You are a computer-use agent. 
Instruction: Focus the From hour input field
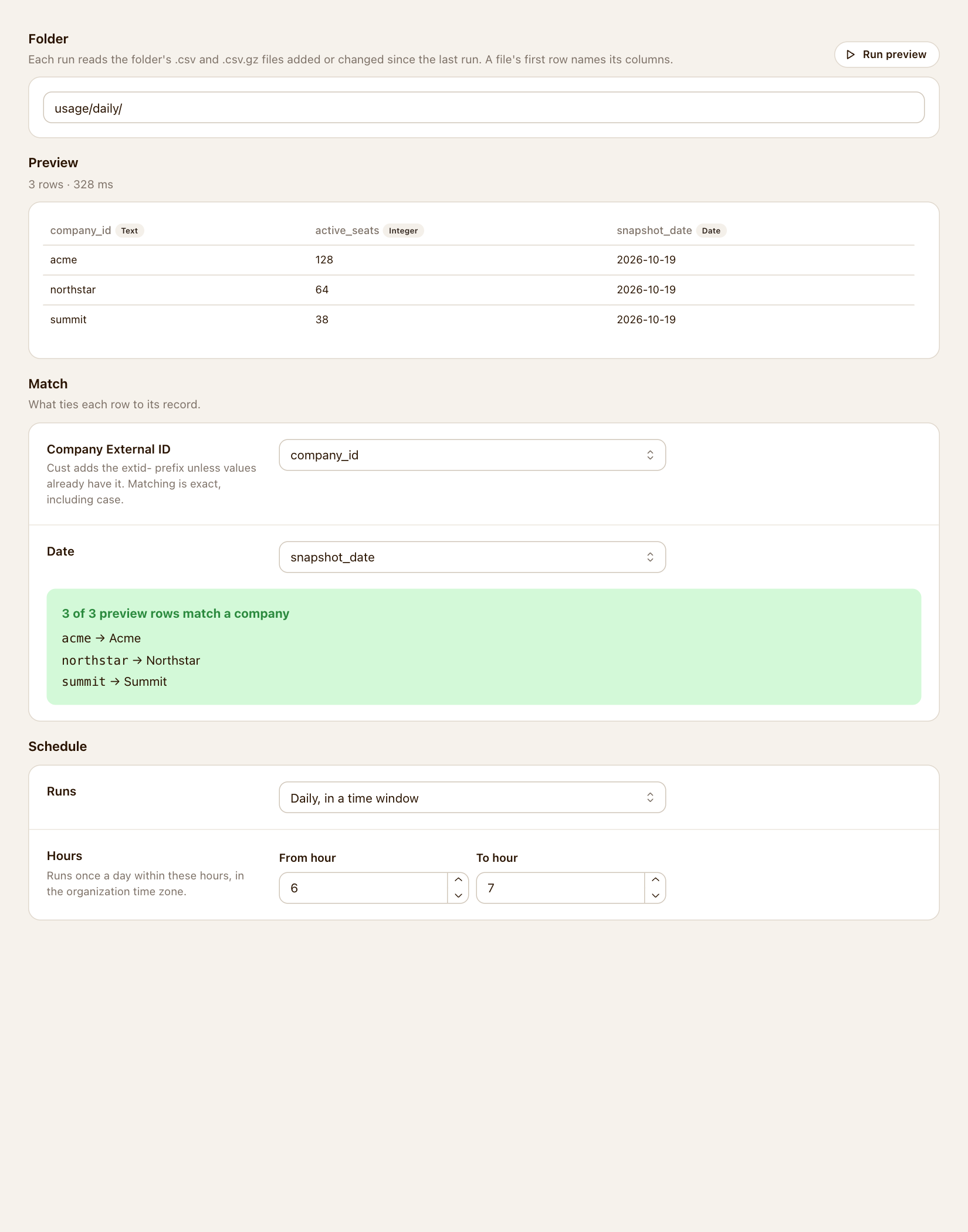click(x=364, y=888)
